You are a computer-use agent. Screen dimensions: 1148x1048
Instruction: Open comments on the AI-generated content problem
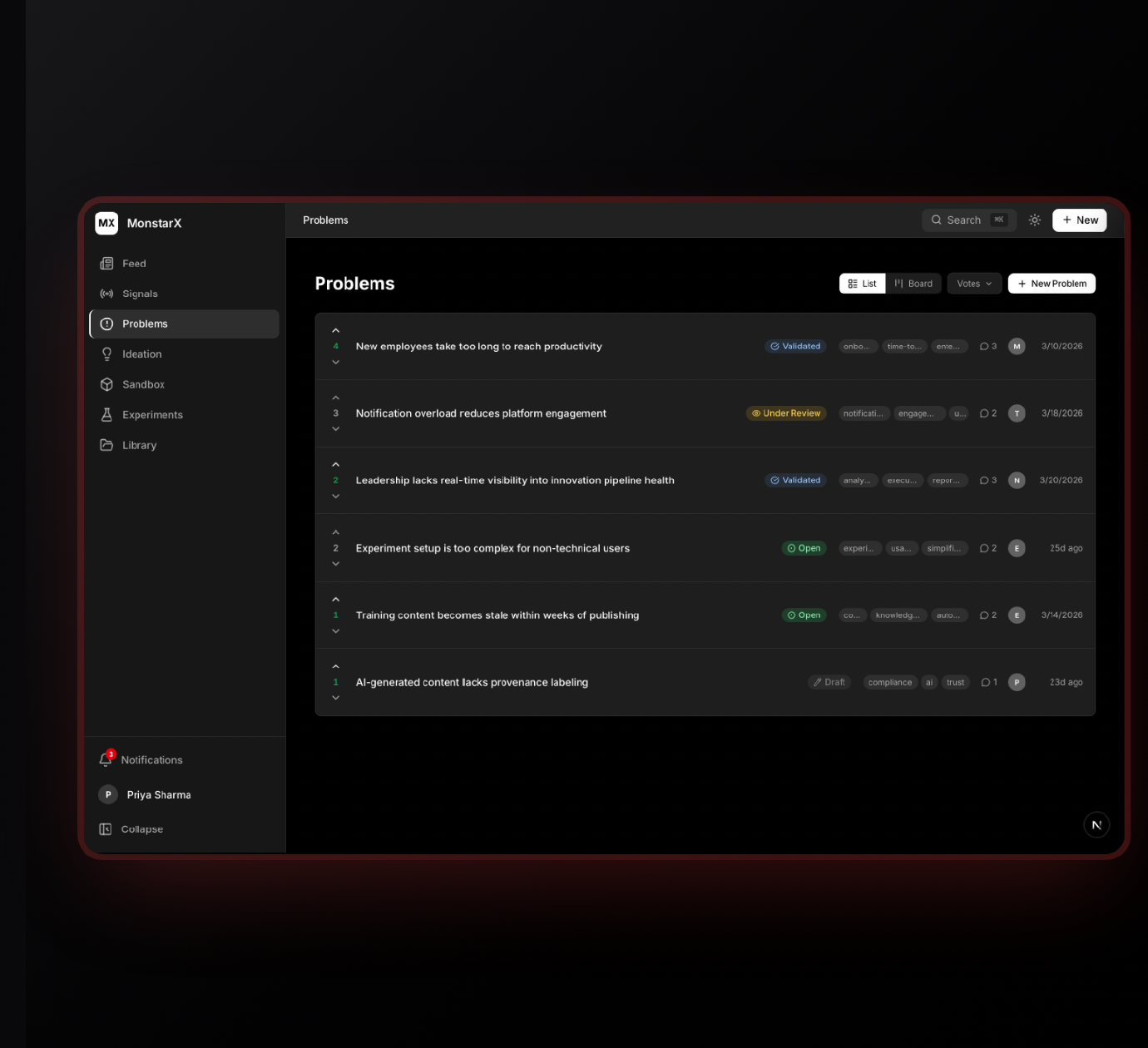tap(988, 682)
